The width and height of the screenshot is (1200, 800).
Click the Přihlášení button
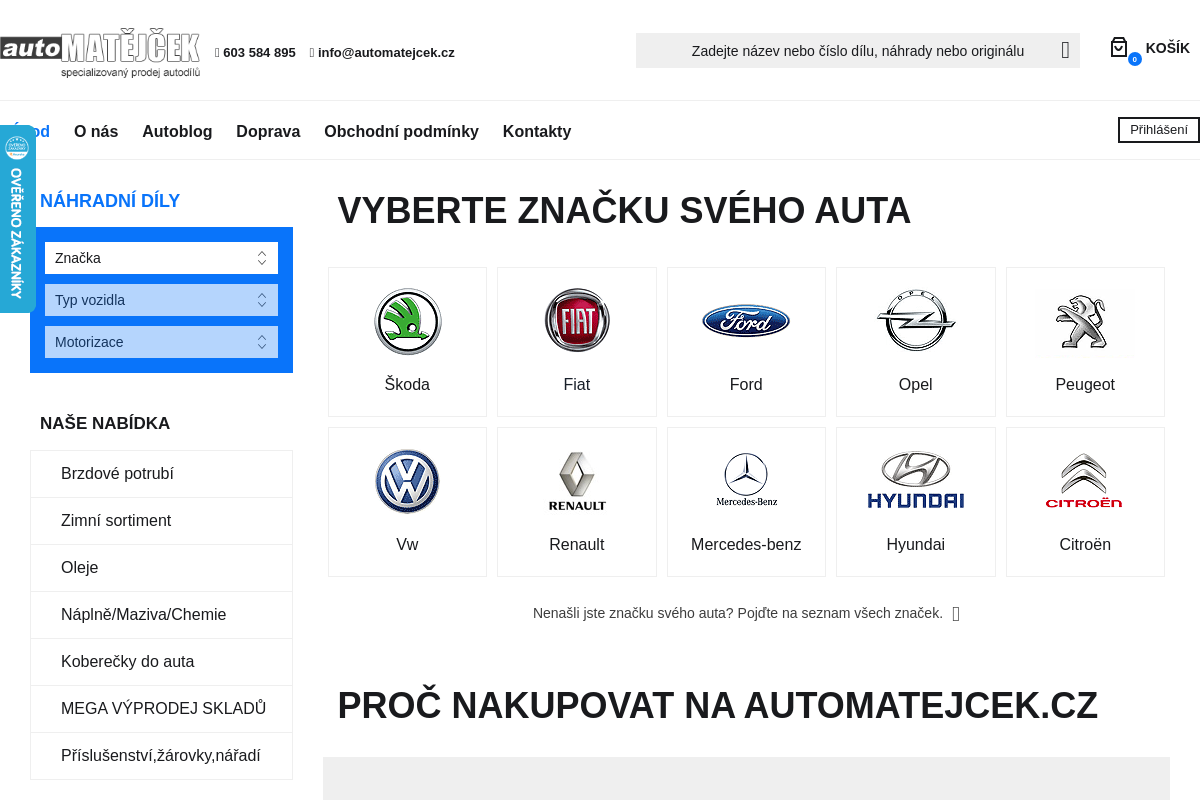coord(1157,129)
